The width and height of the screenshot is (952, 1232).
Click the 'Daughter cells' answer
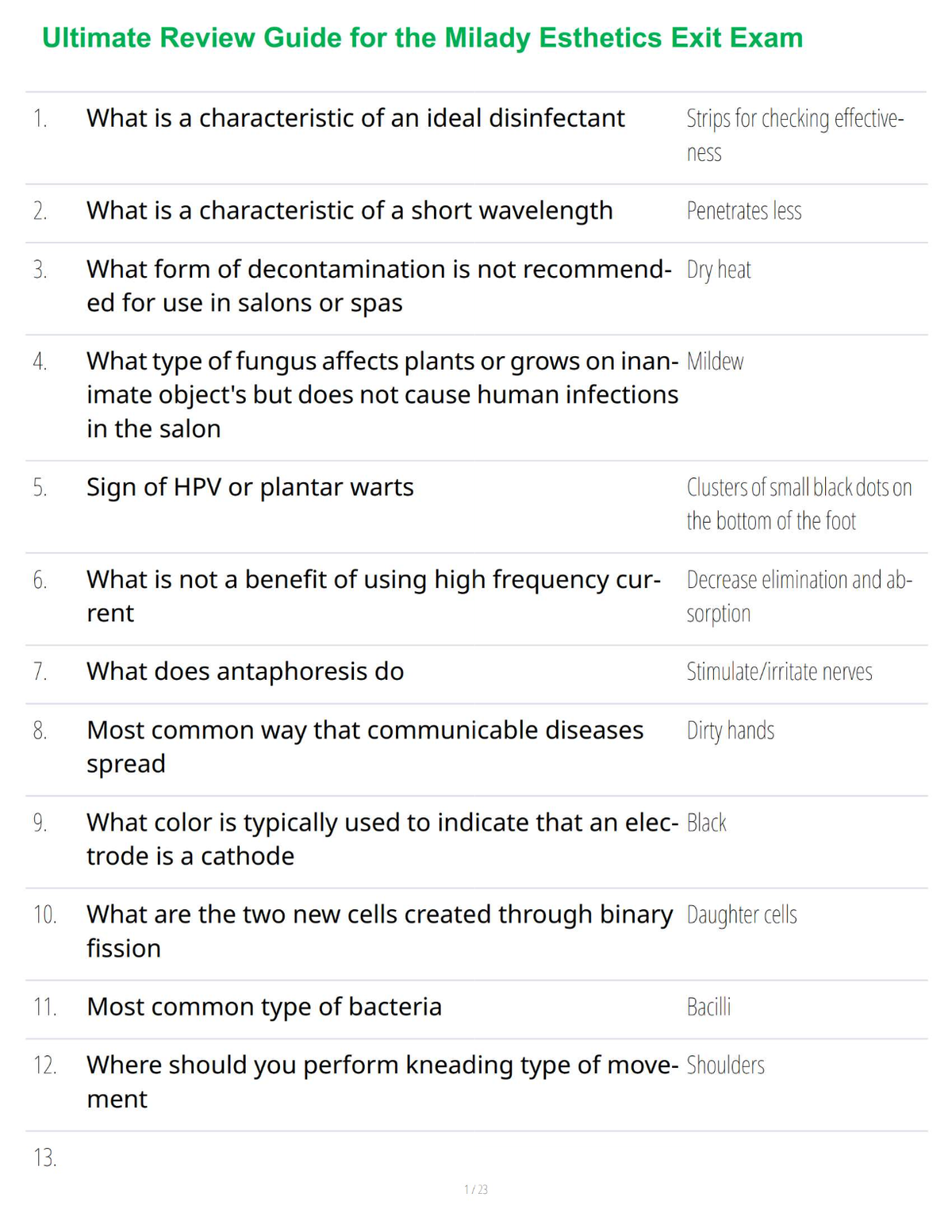[742, 915]
